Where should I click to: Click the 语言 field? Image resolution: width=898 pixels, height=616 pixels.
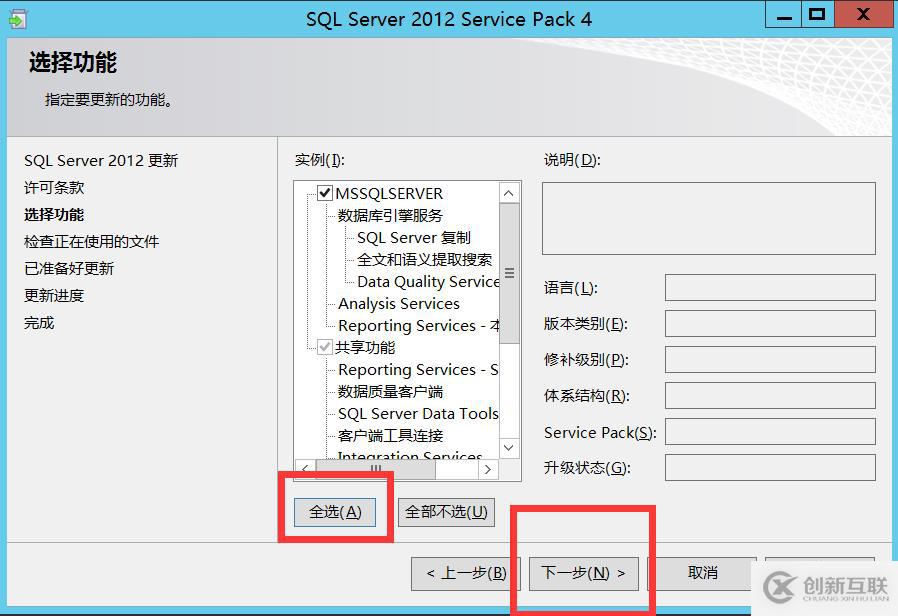pyautogui.click(x=770, y=288)
